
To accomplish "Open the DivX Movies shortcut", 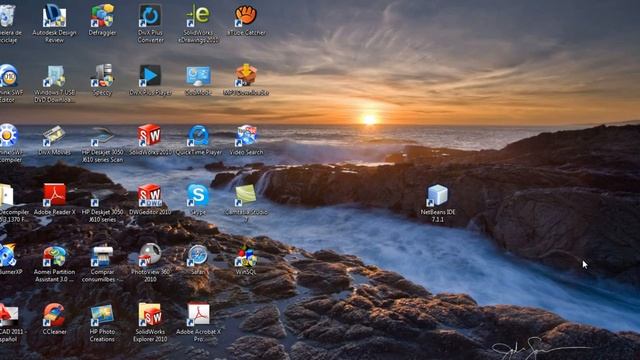I will click(54, 136).
